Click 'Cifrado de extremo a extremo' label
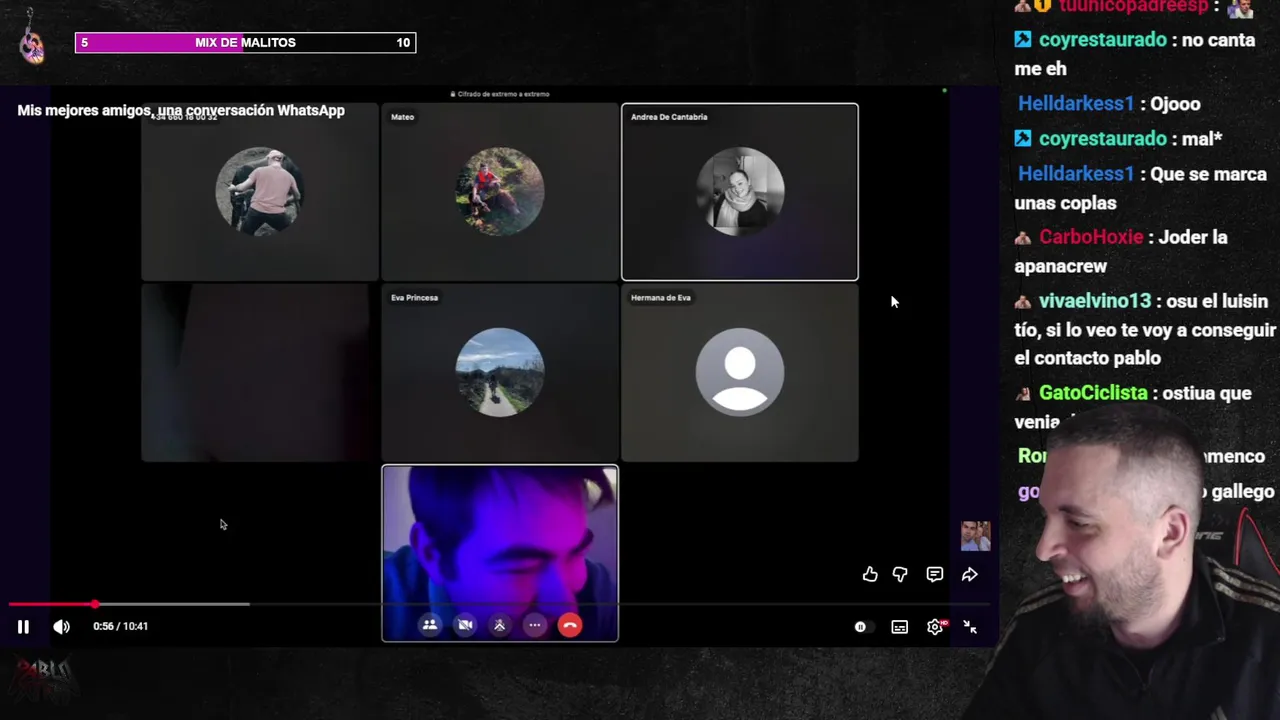The height and width of the screenshot is (720, 1280). (500, 94)
